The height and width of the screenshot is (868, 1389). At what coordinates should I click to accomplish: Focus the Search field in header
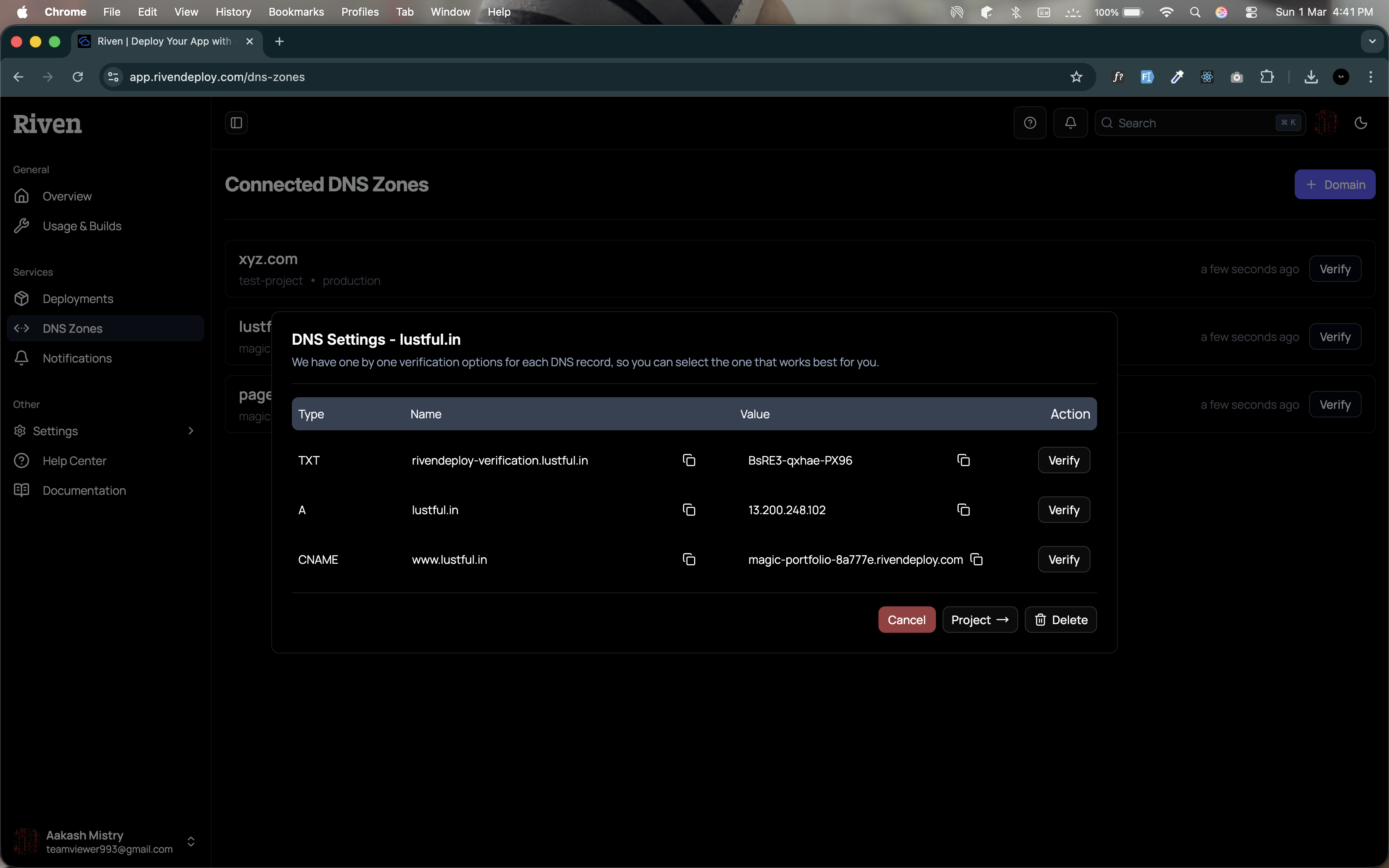click(1200, 123)
